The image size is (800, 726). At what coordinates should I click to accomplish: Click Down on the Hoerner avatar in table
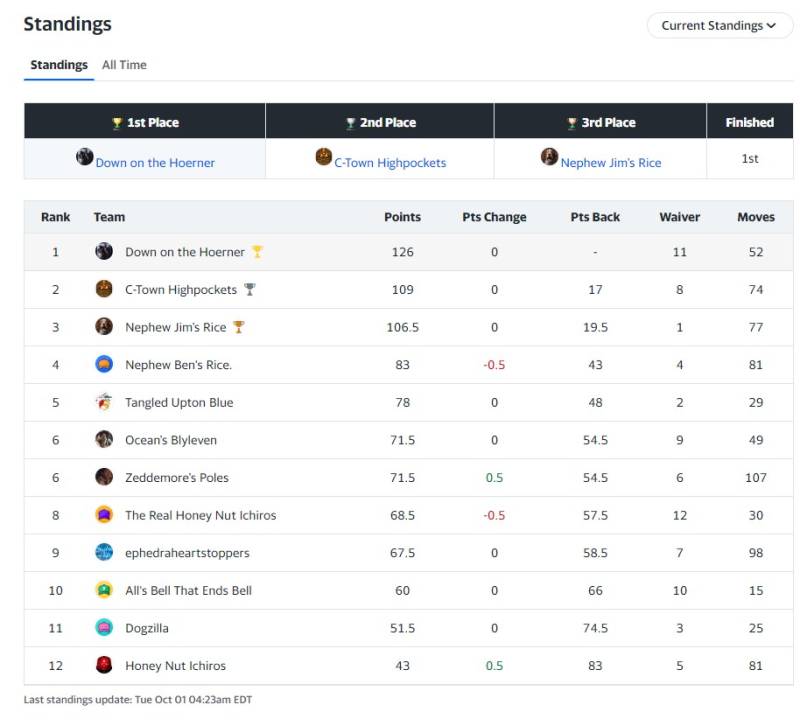pyautogui.click(x=104, y=251)
